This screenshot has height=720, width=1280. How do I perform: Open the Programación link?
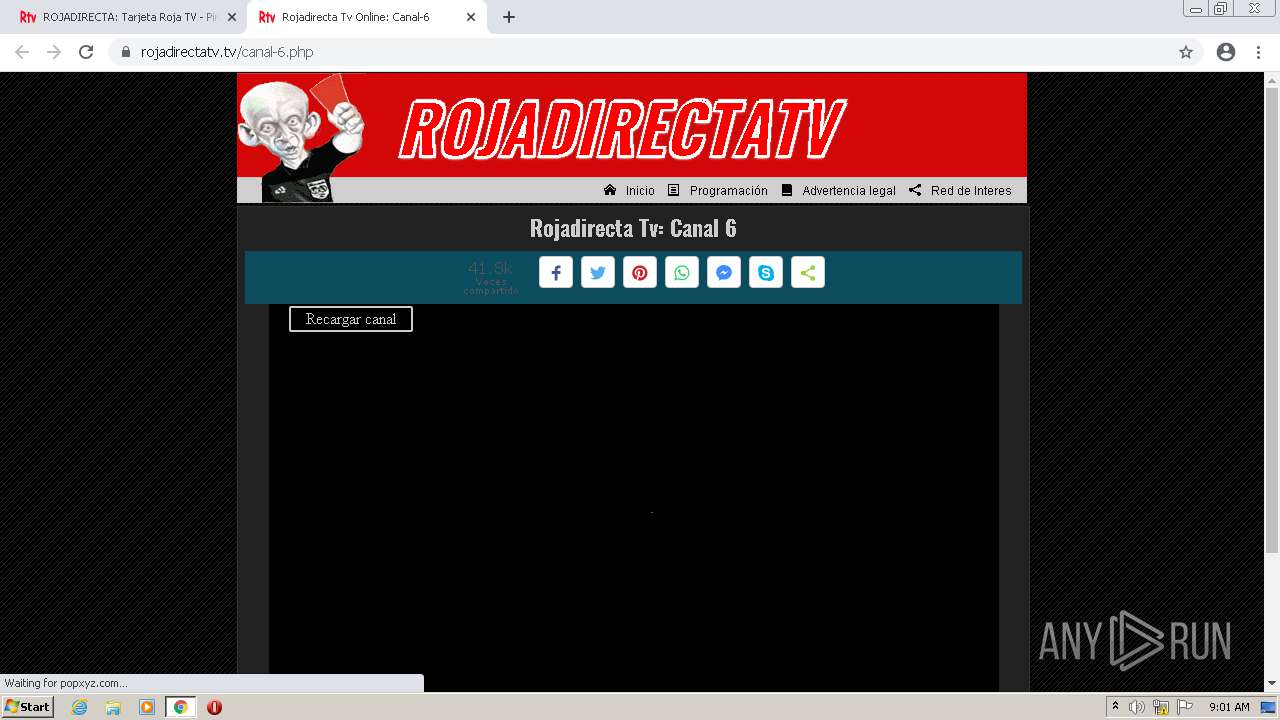coord(718,190)
